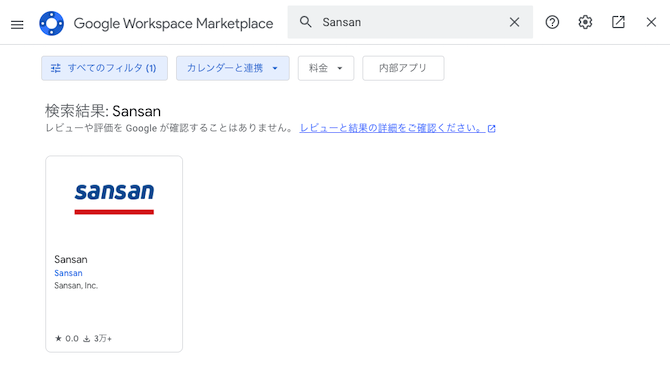Image resolution: width=670 pixels, height=369 pixels.
Task: Open the help question mark icon
Action: (552, 22)
